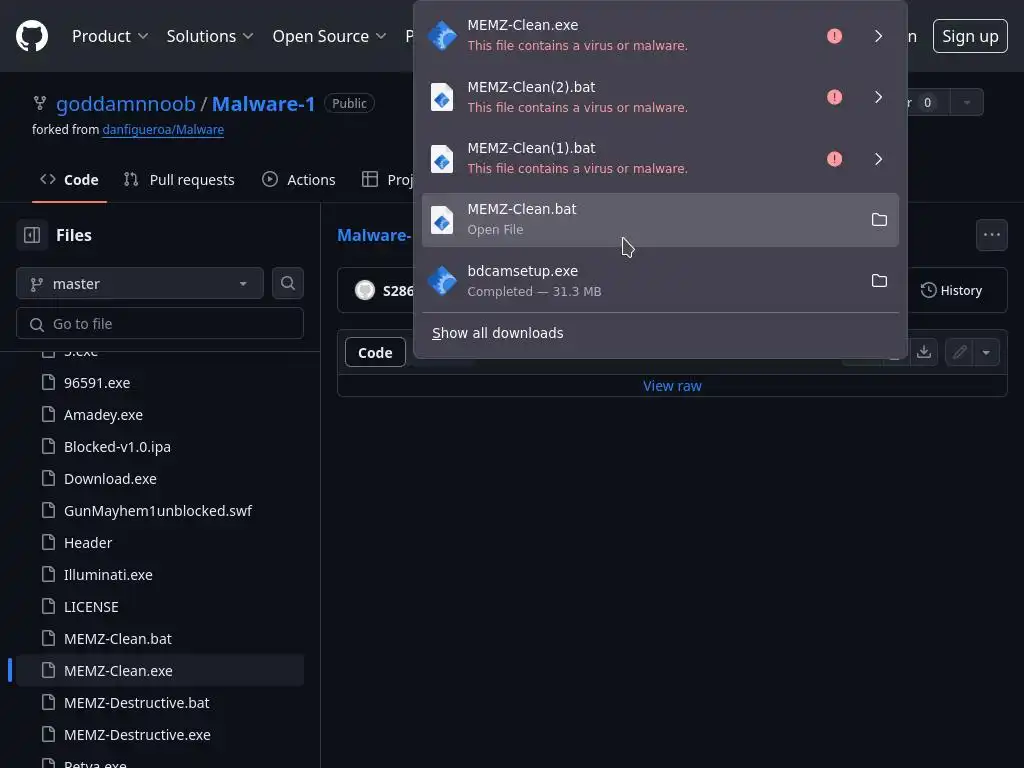Open the commit History
The width and height of the screenshot is (1024, 768).
click(952, 291)
